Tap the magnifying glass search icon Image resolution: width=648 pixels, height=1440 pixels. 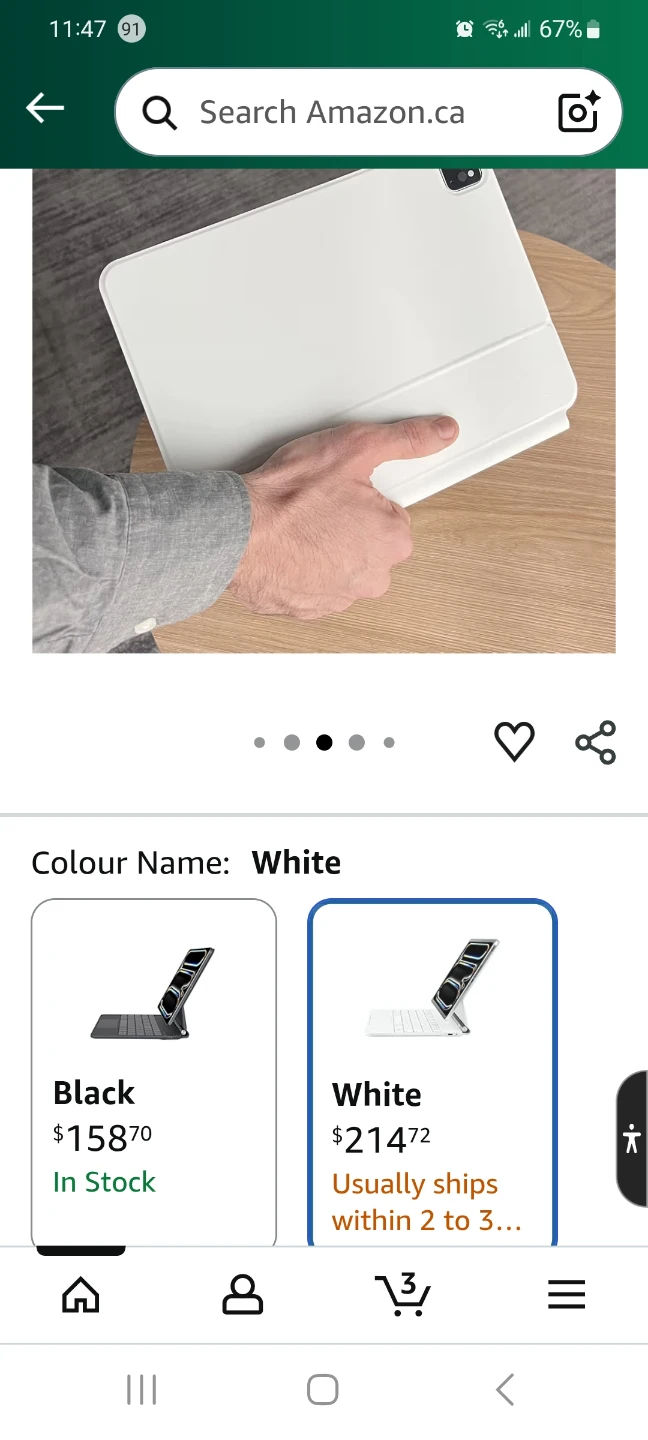point(159,113)
